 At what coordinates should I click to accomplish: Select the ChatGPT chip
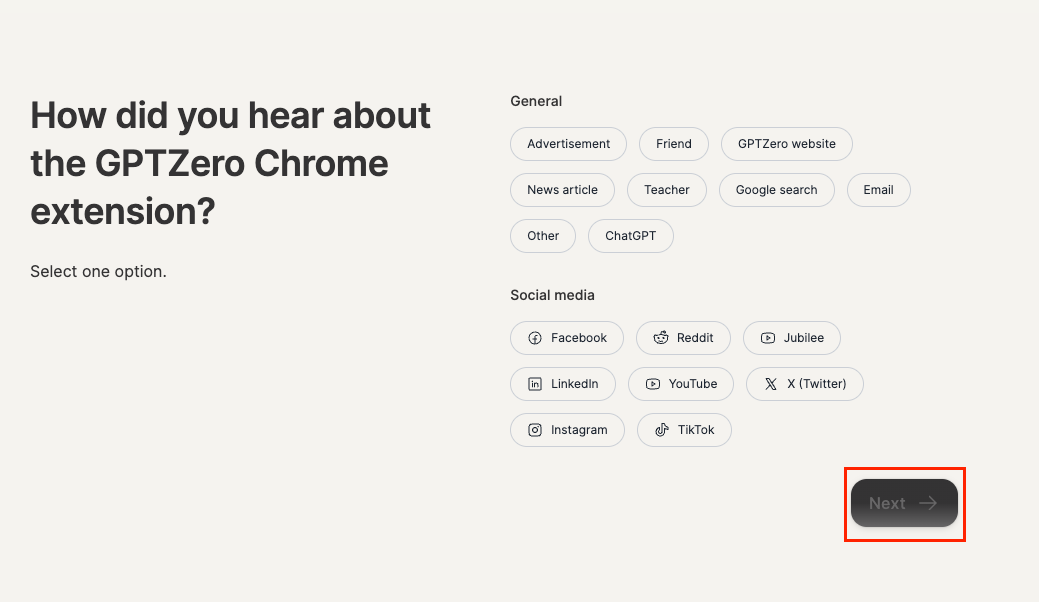coord(630,236)
